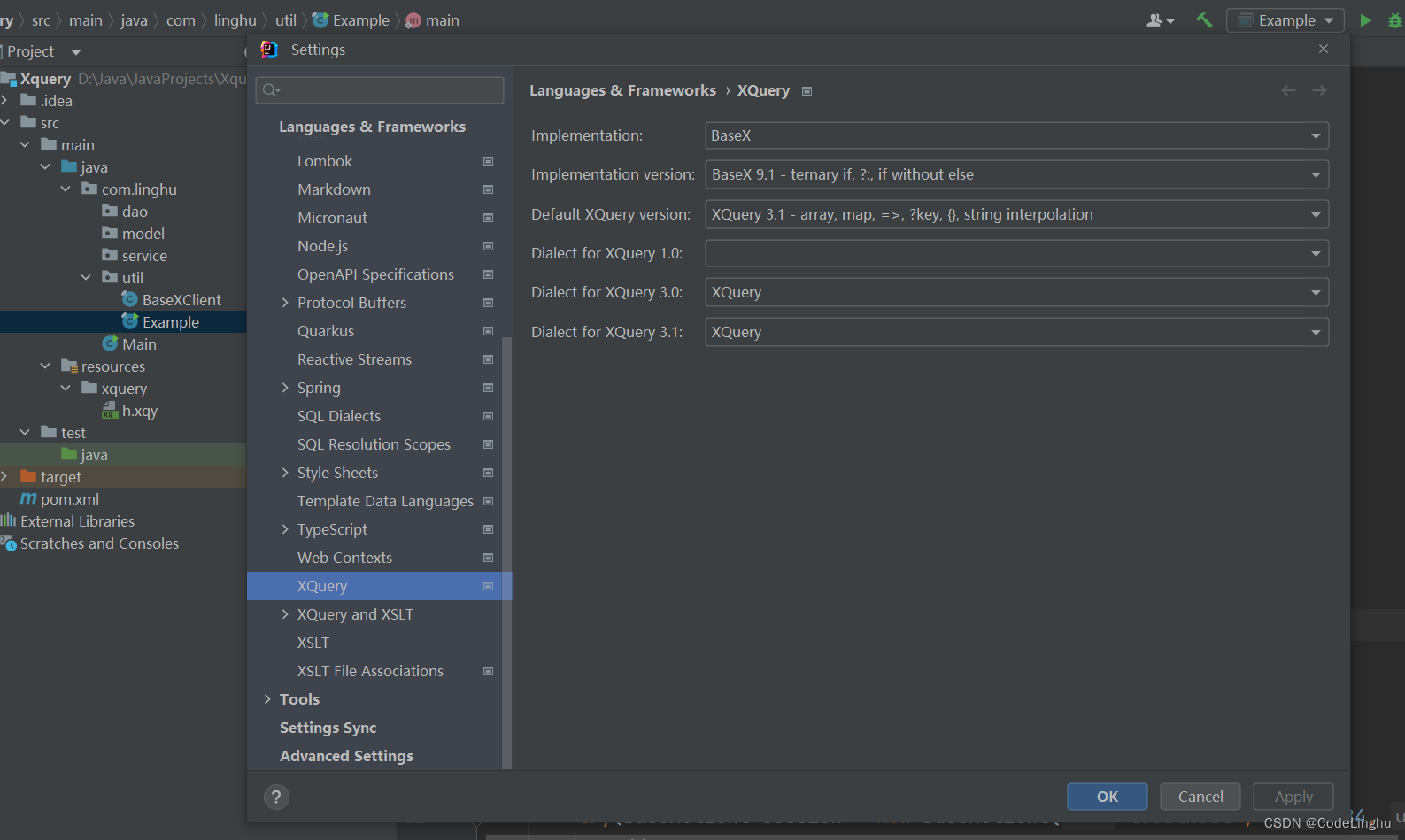
Task: Open Settings Sync page
Action: pos(328,728)
